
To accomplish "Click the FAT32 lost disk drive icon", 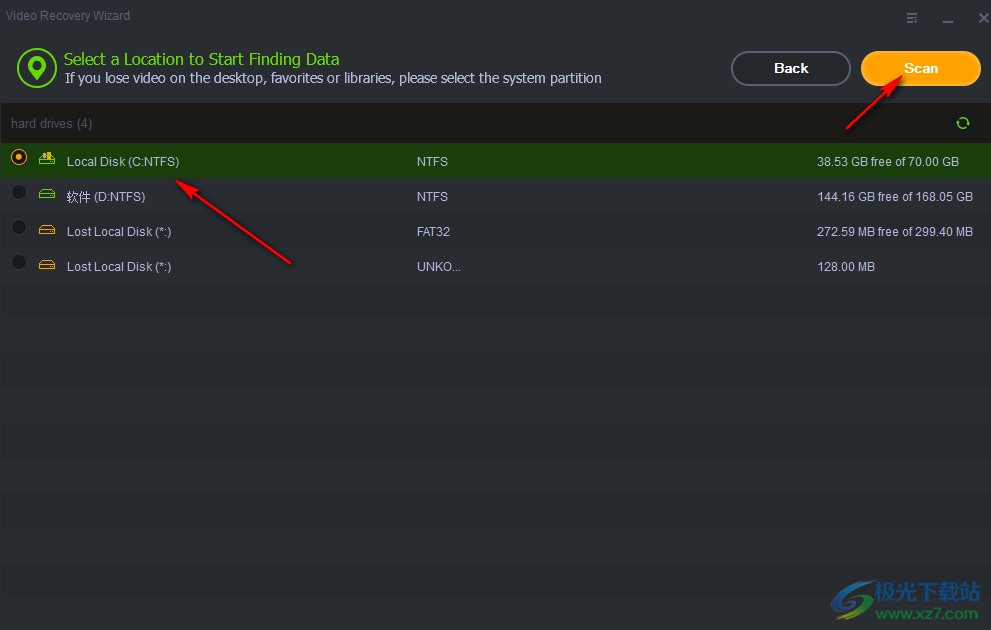I will 47,230.
